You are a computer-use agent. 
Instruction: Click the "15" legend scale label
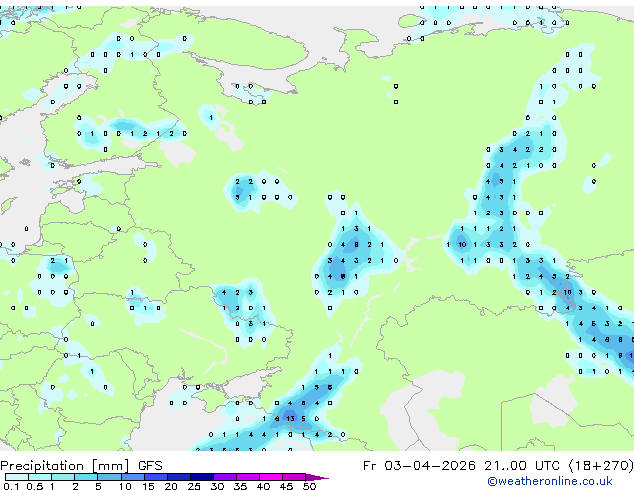148,486
